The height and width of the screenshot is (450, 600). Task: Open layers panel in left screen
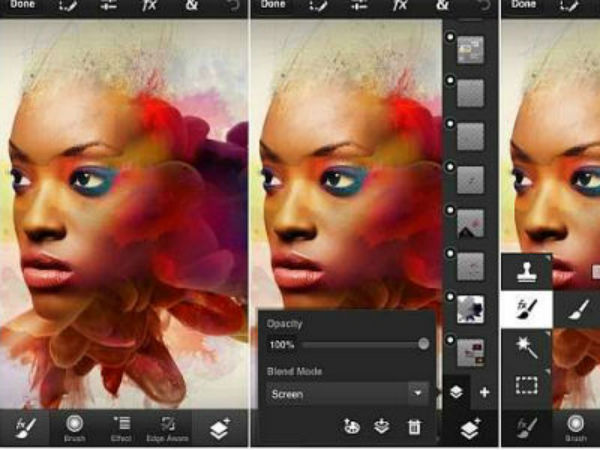click(x=220, y=427)
